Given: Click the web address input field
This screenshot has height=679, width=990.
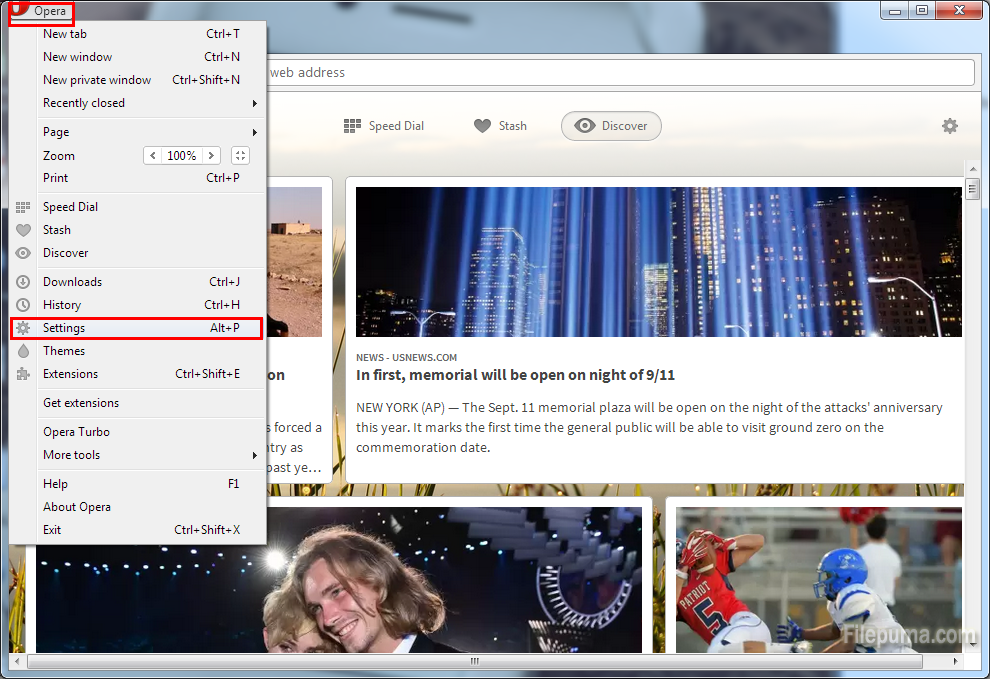Looking at the screenshot, I should (x=620, y=73).
